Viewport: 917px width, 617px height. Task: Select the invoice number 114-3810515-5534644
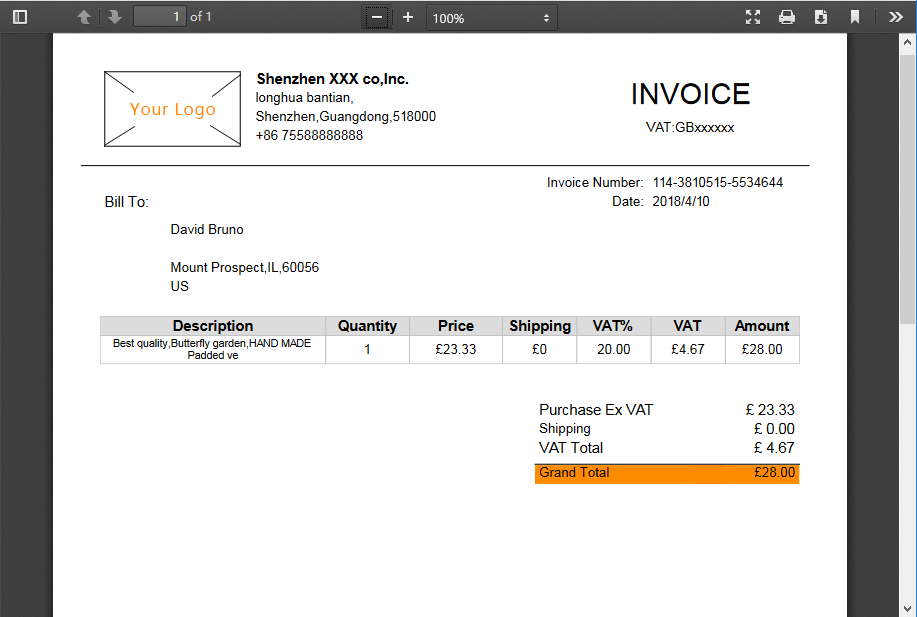point(717,183)
